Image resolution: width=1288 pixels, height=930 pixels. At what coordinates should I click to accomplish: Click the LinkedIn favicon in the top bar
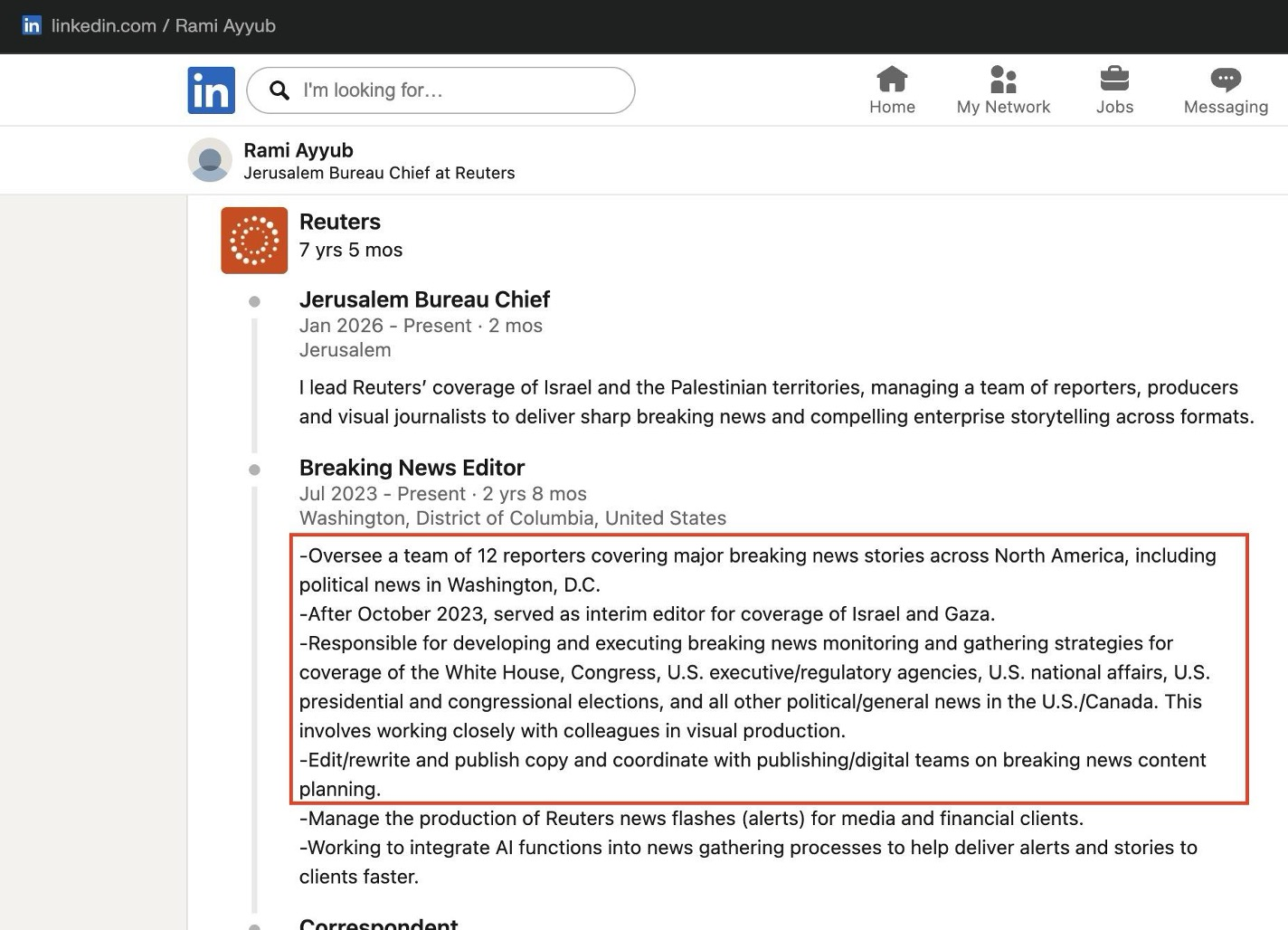(32, 25)
